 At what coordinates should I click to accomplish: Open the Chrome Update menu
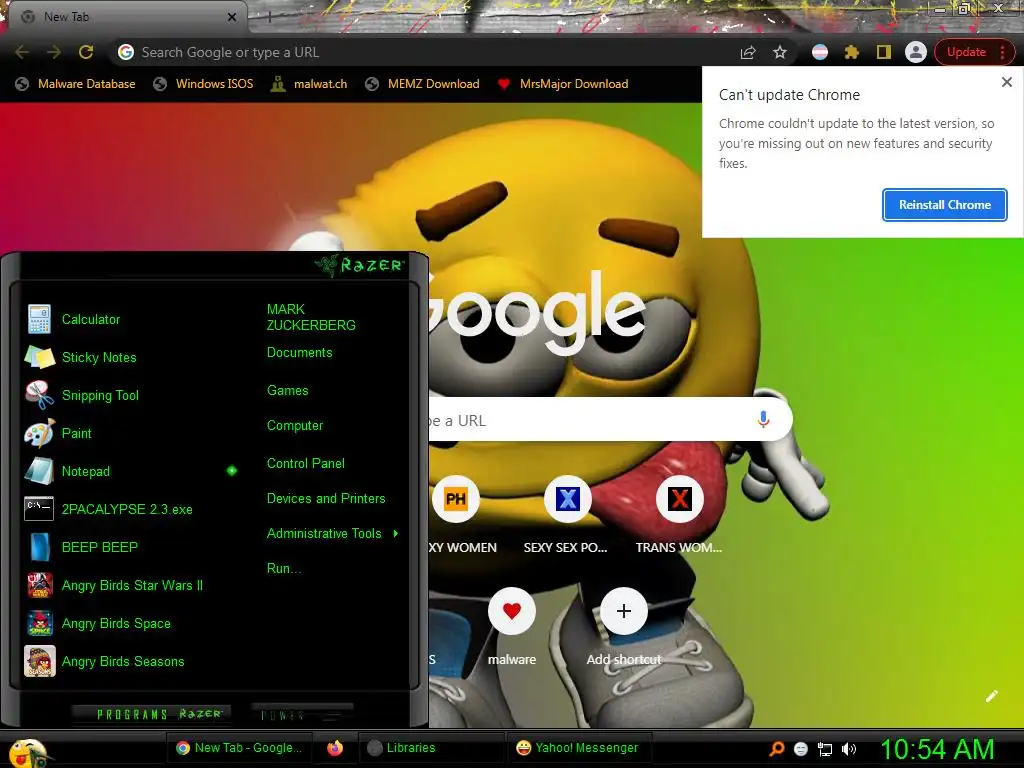pyautogui.click(x=974, y=52)
